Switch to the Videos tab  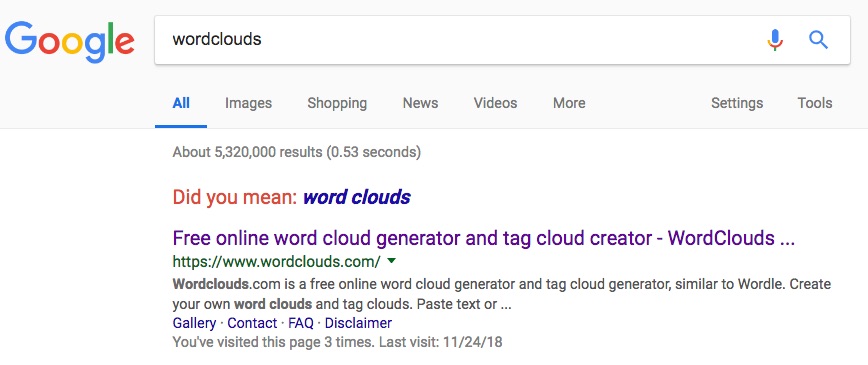[495, 103]
